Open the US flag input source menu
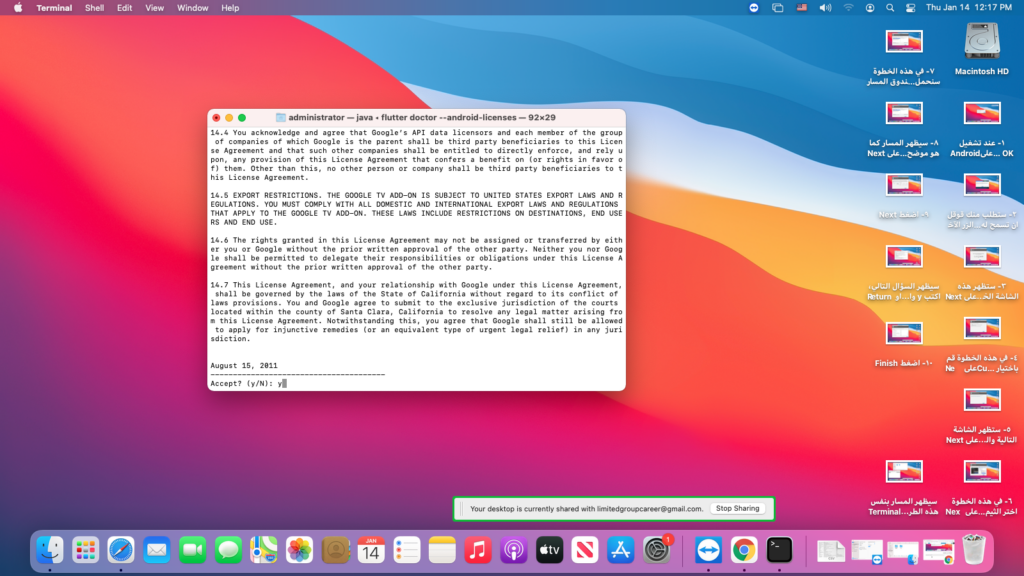 [x=801, y=8]
